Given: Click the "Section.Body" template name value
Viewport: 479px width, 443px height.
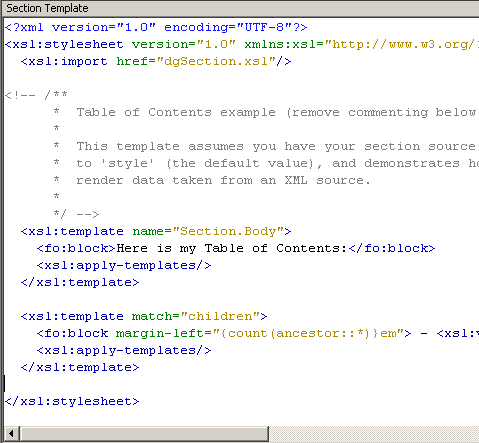Looking at the screenshot, I should tap(229, 231).
